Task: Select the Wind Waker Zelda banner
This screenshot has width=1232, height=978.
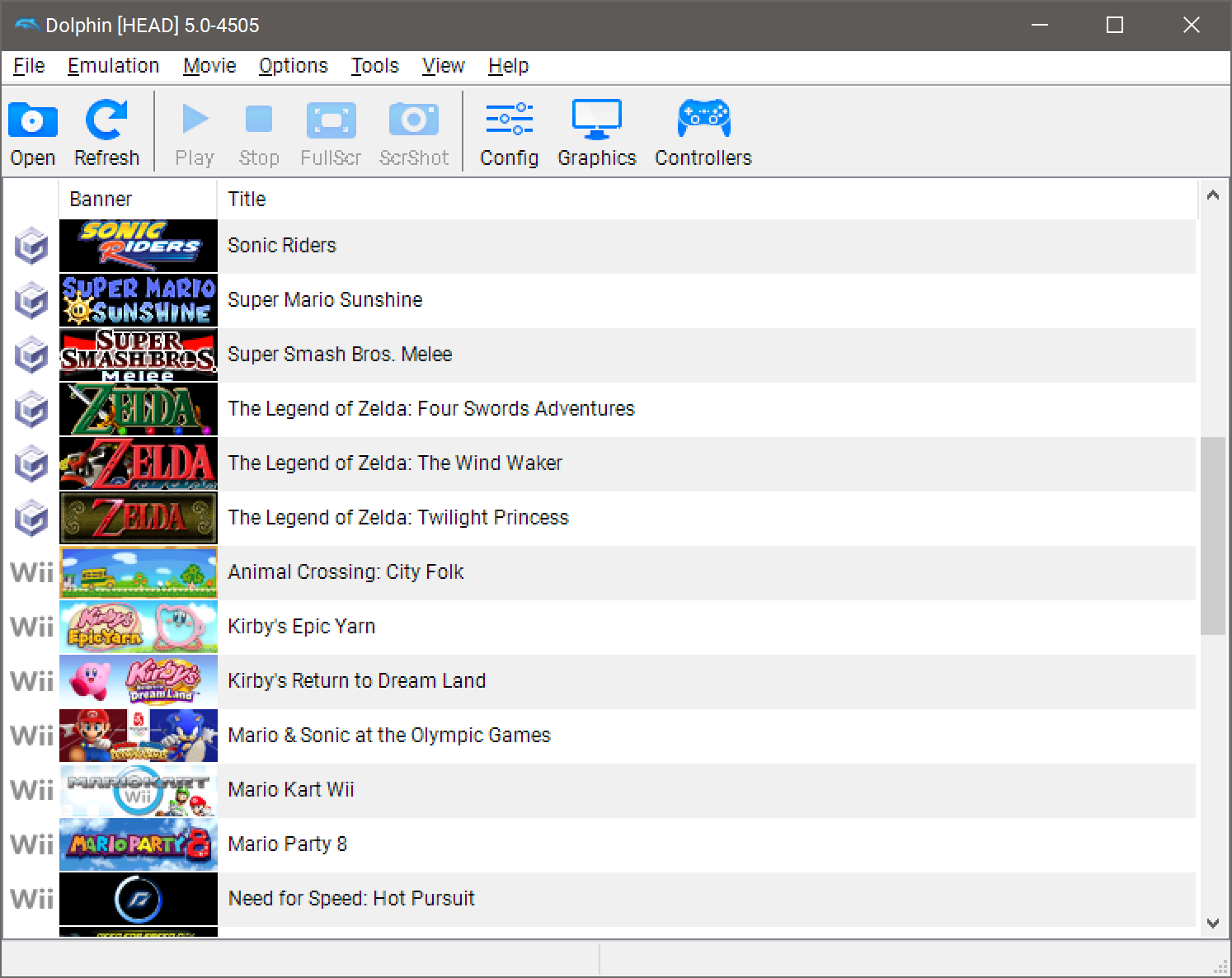Action: pos(139,463)
